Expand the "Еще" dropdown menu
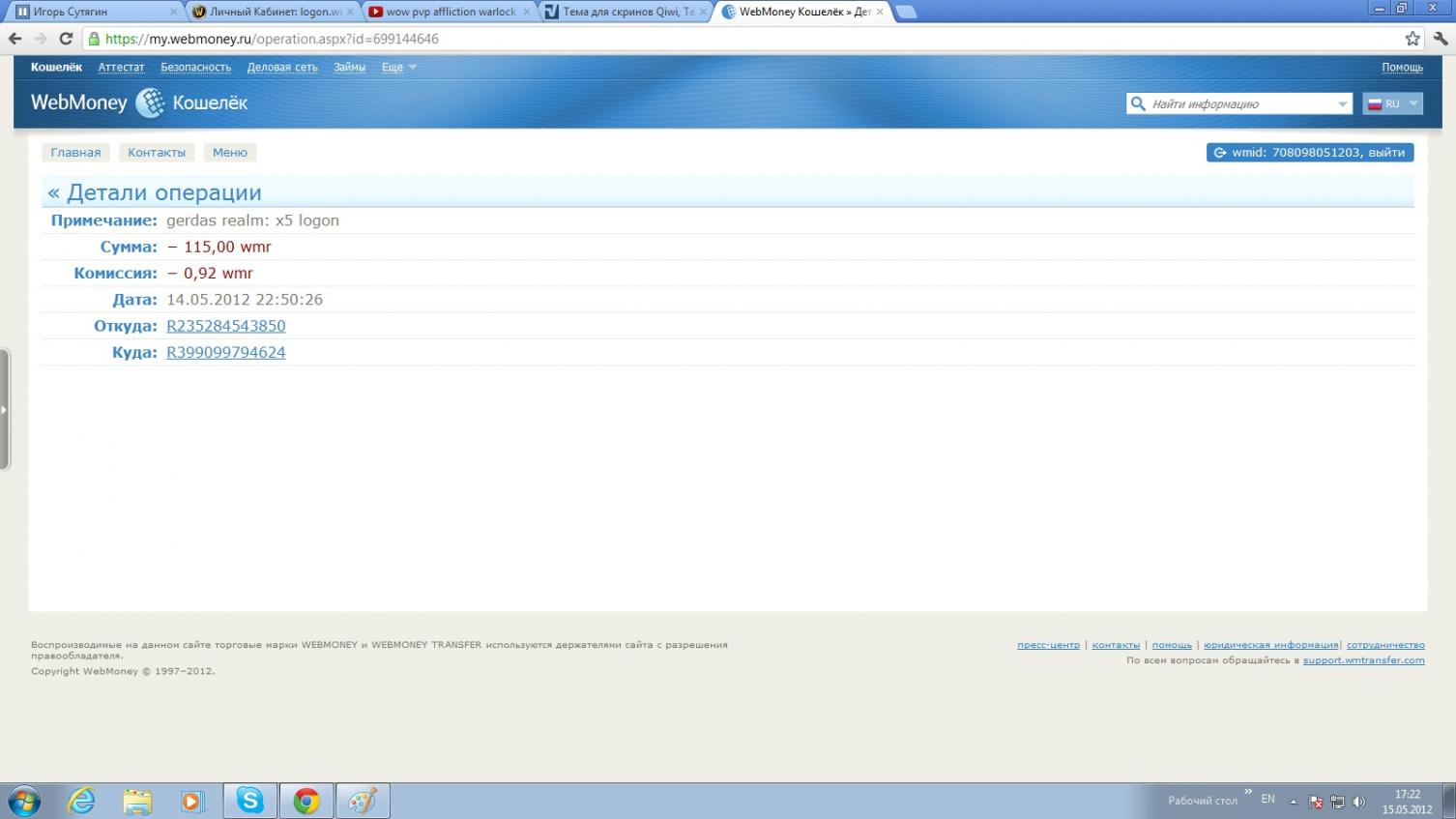 pyautogui.click(x=398, y=67)
